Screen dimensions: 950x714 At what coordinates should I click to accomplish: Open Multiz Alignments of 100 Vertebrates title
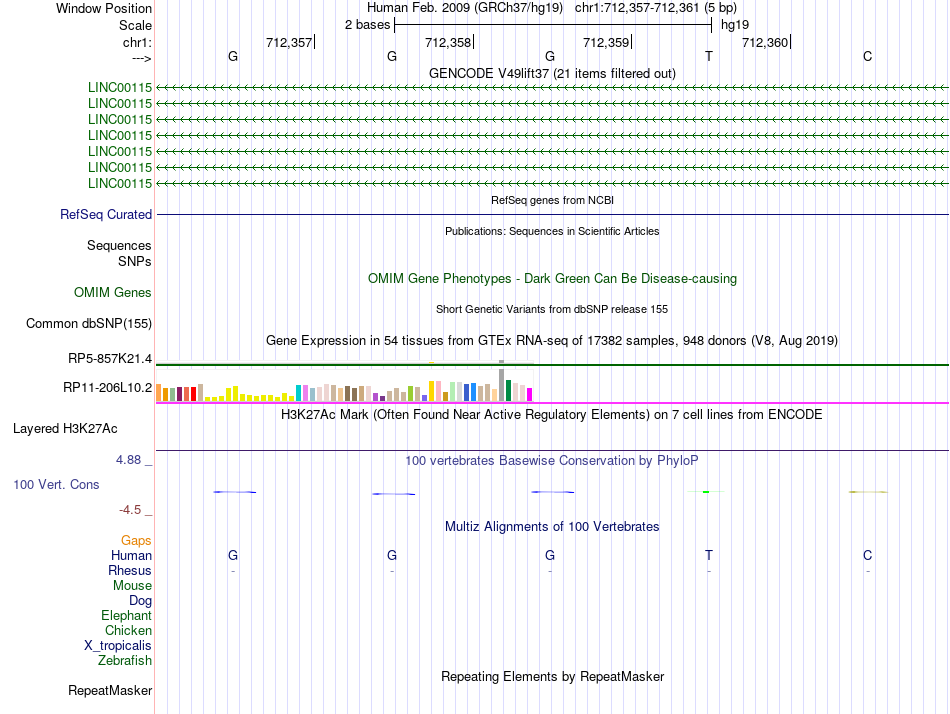(x=552, y=527)
